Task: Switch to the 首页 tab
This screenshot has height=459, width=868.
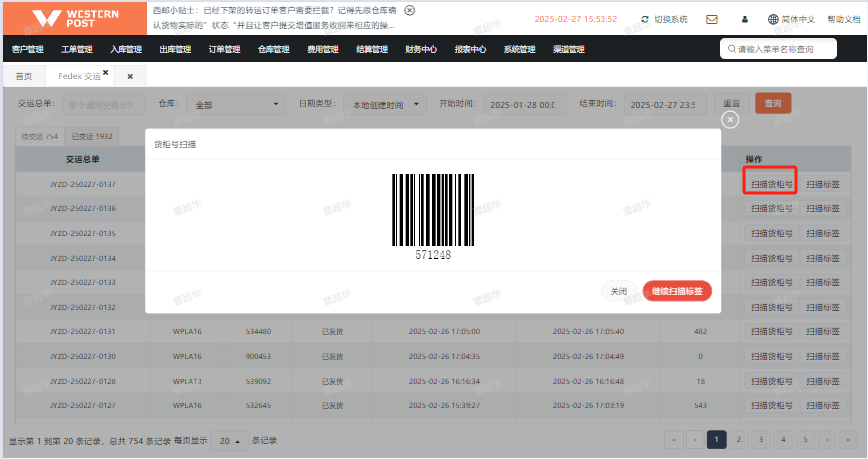Action: pos(24,76)
